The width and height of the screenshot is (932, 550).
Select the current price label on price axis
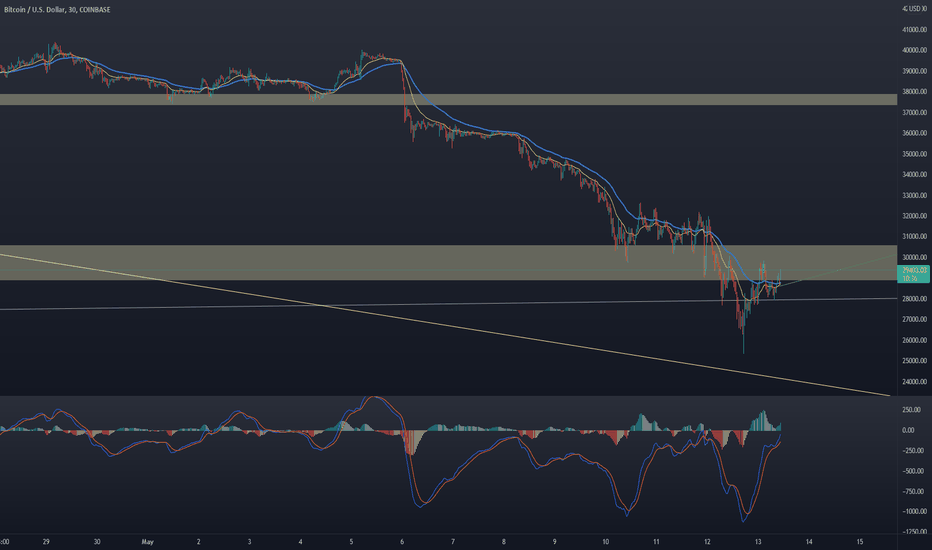[913, 274]
